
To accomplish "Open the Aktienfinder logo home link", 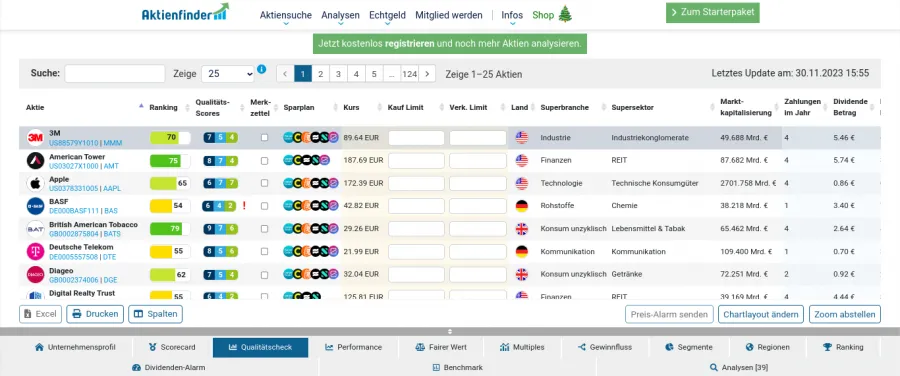I will pos(185,13).
